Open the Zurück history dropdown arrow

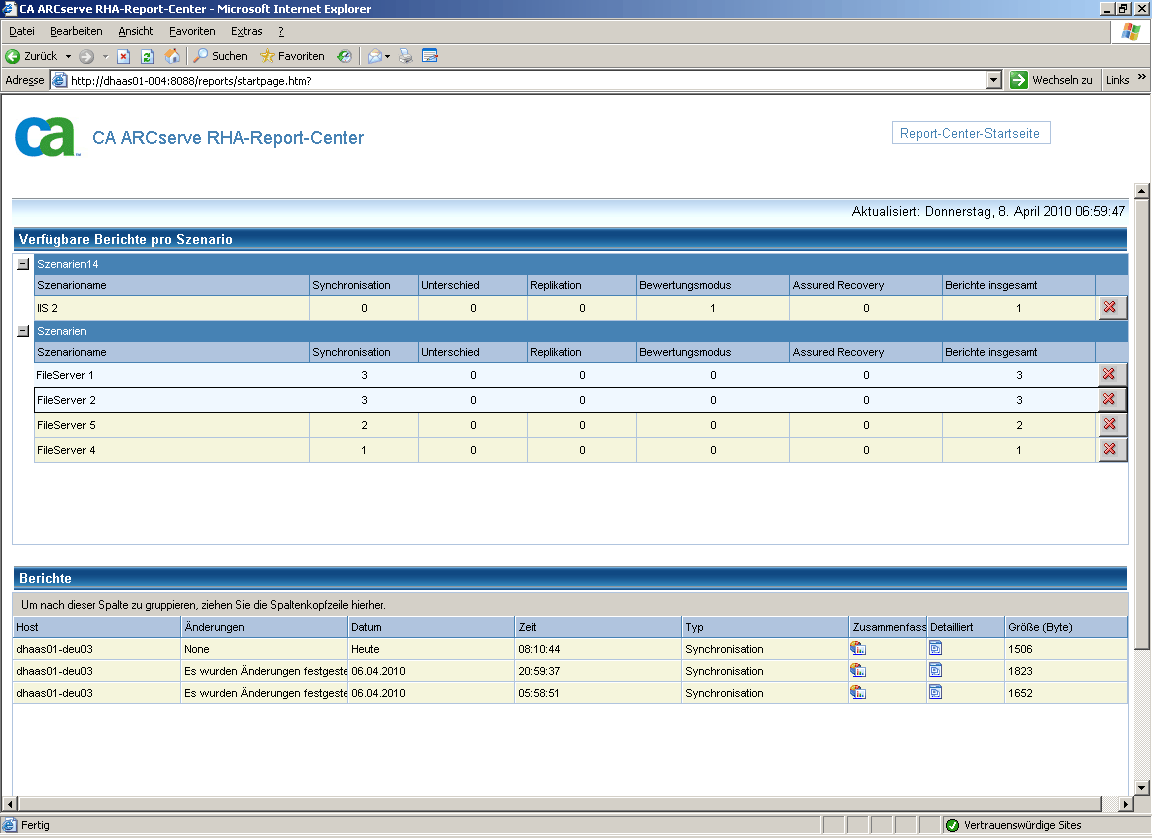click(68, 56)
